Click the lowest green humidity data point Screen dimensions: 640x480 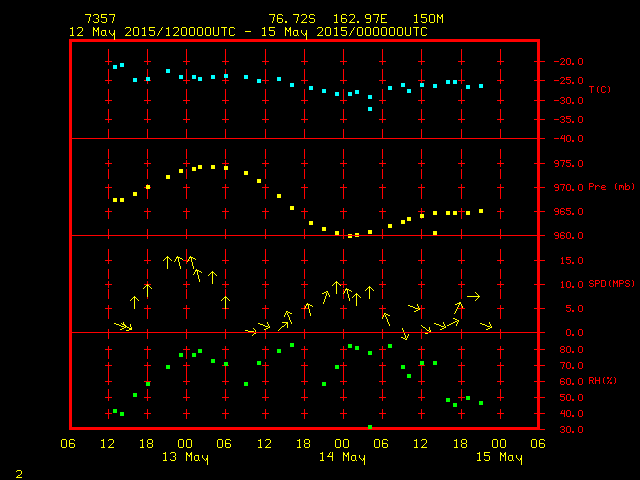click(370, 427)
